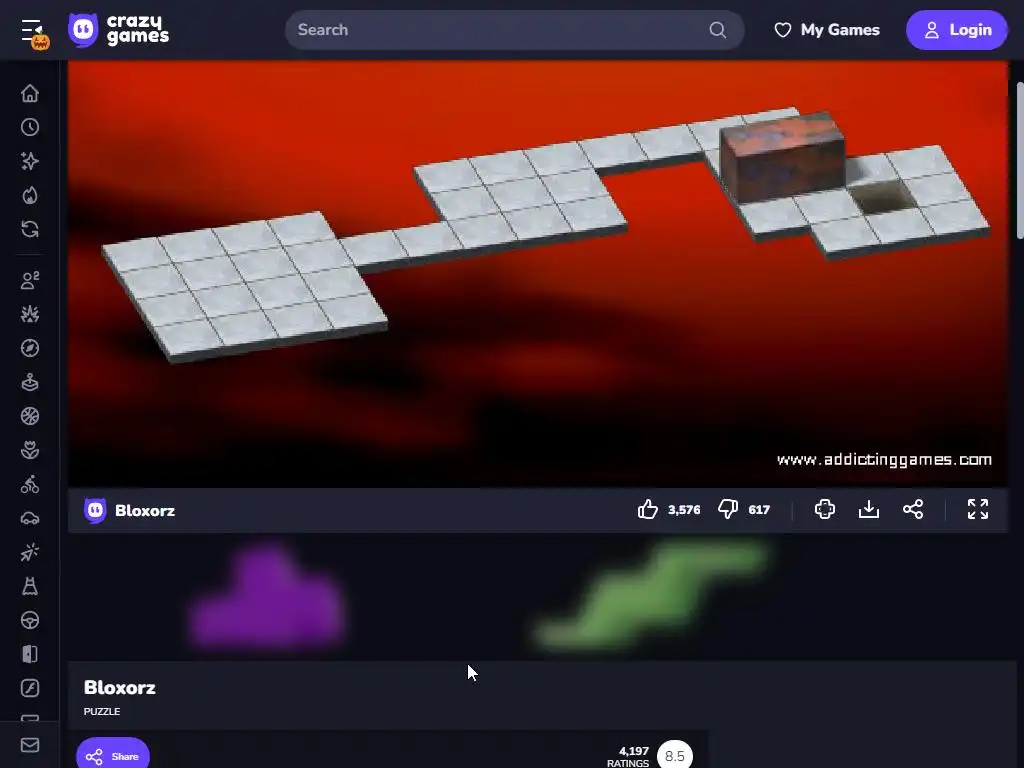1024x768 pixels.
Task: Click the purple Share button
Action: click(113, 756)
